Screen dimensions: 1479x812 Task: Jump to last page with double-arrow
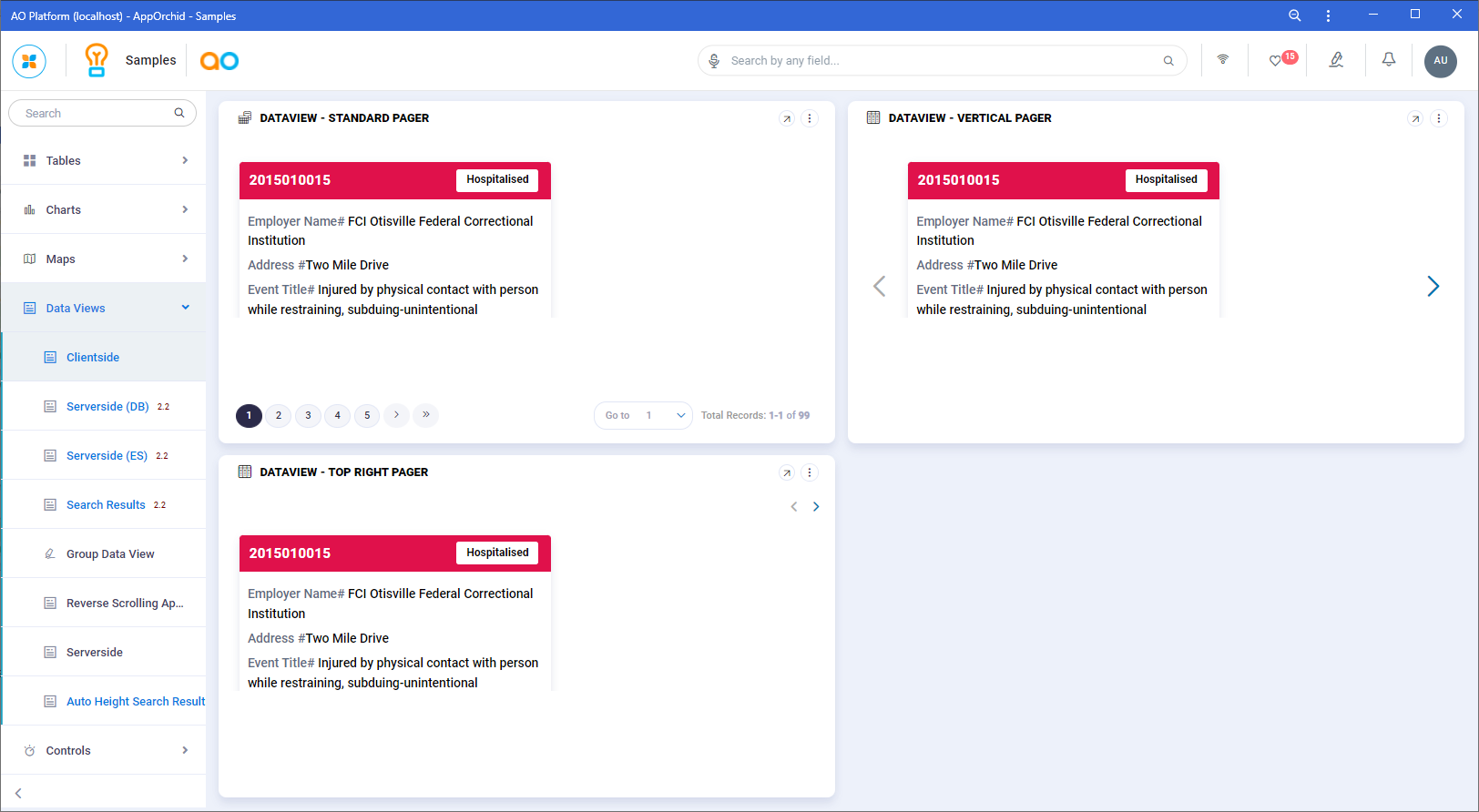425,415
